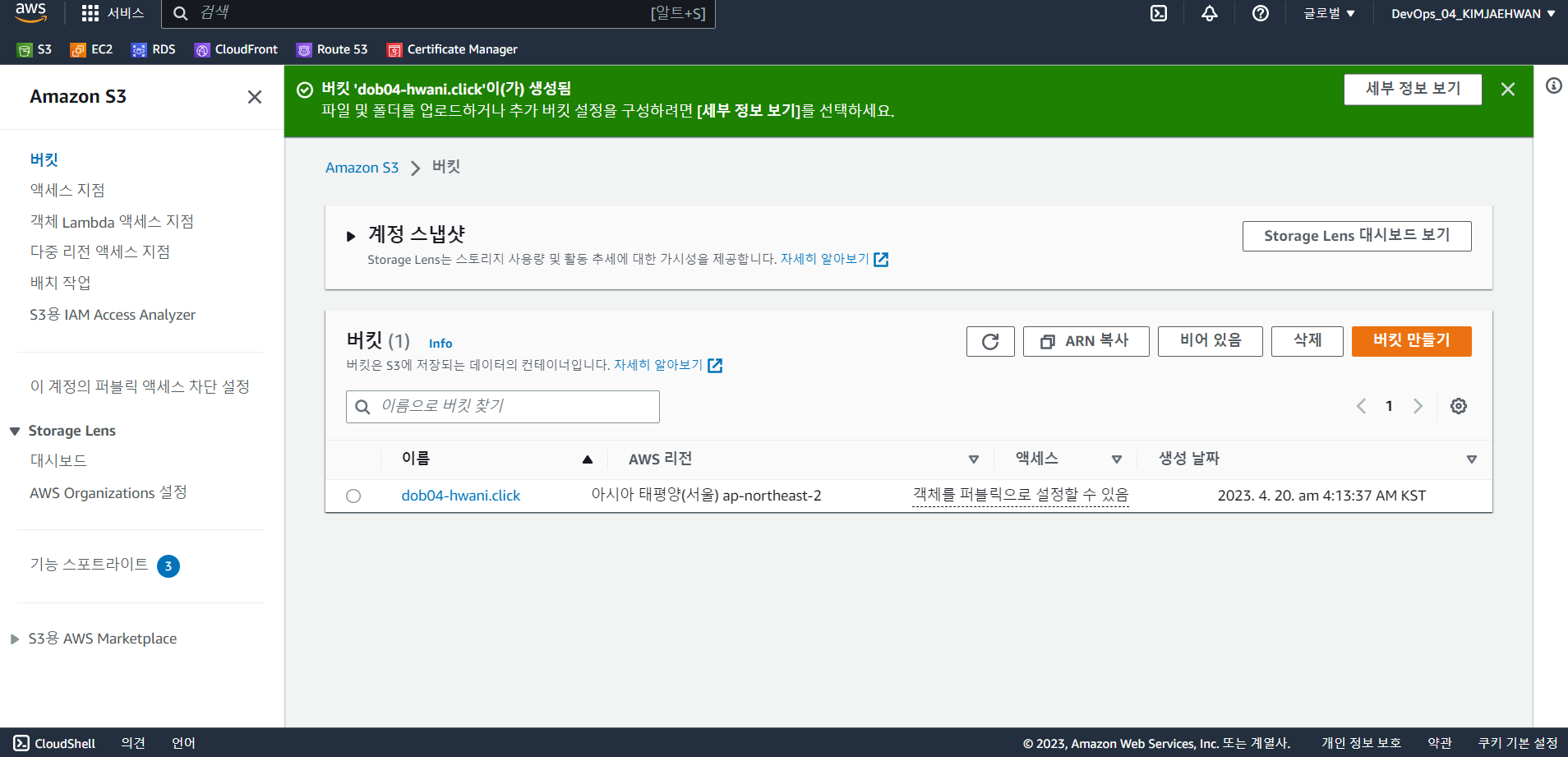Open EC2 shortcut in favorites bar
1568x757 pixels.
pos(91,49)
